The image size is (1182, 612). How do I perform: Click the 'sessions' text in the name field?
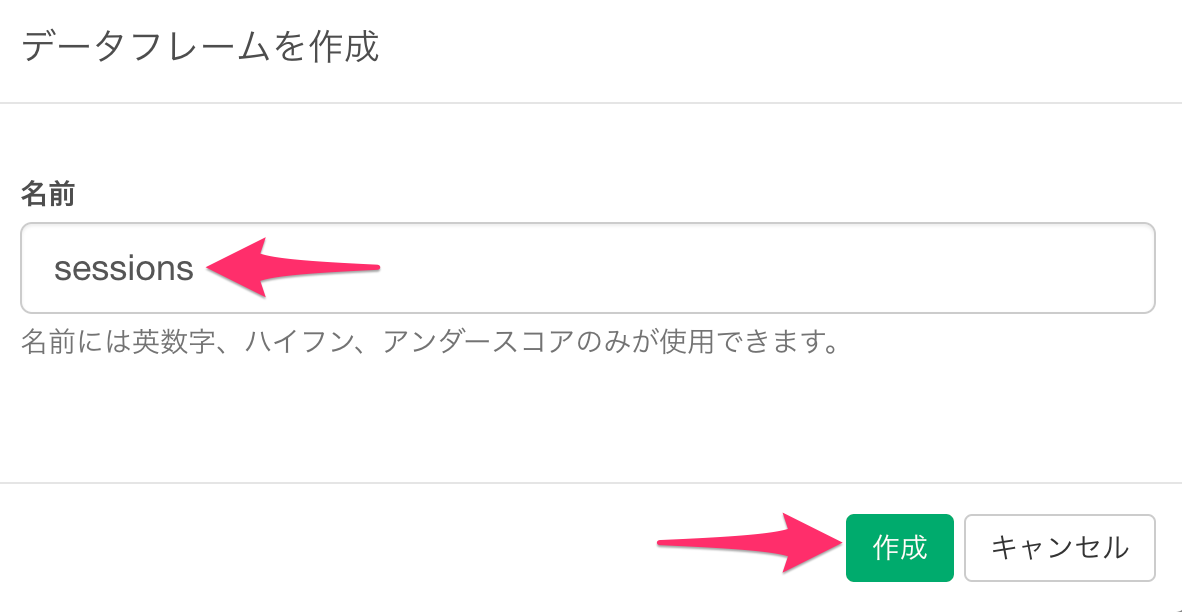point(124,268)
